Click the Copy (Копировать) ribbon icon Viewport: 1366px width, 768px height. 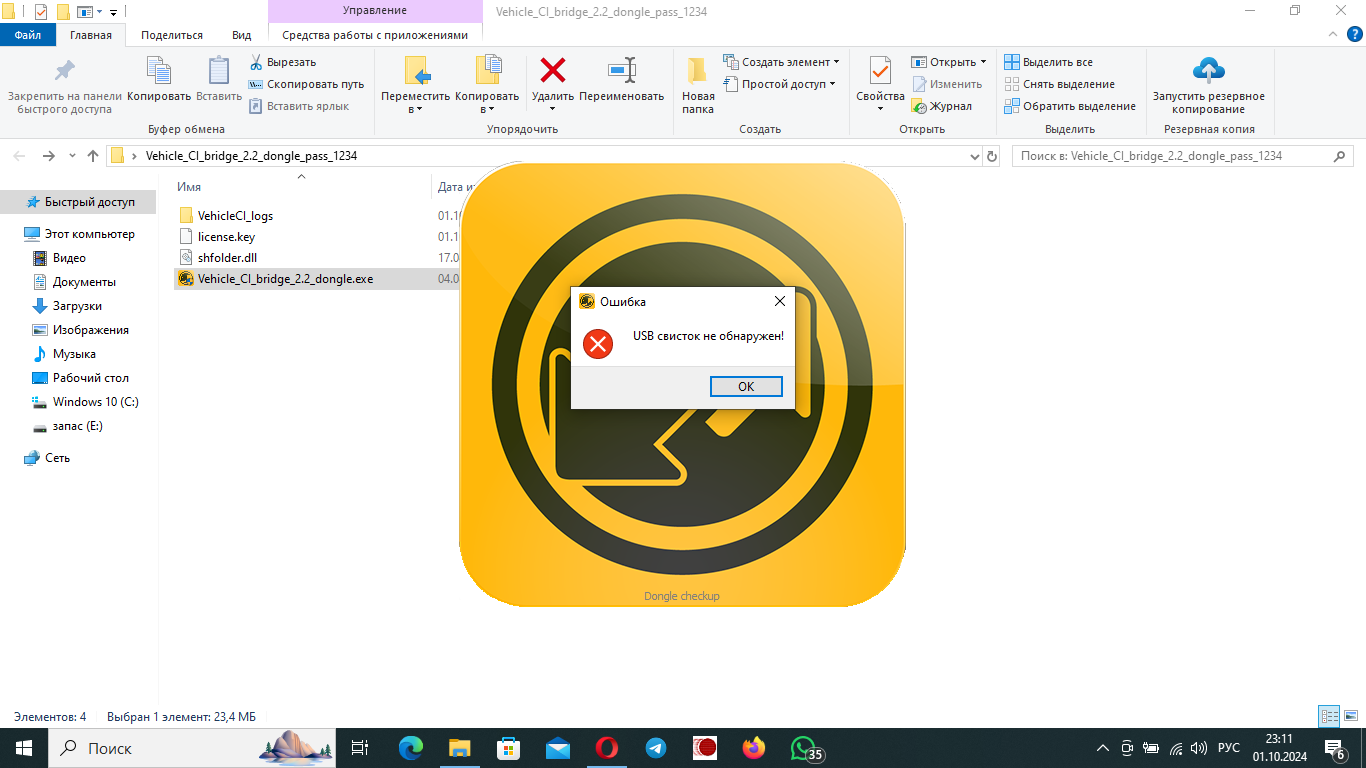coord(159,72)
